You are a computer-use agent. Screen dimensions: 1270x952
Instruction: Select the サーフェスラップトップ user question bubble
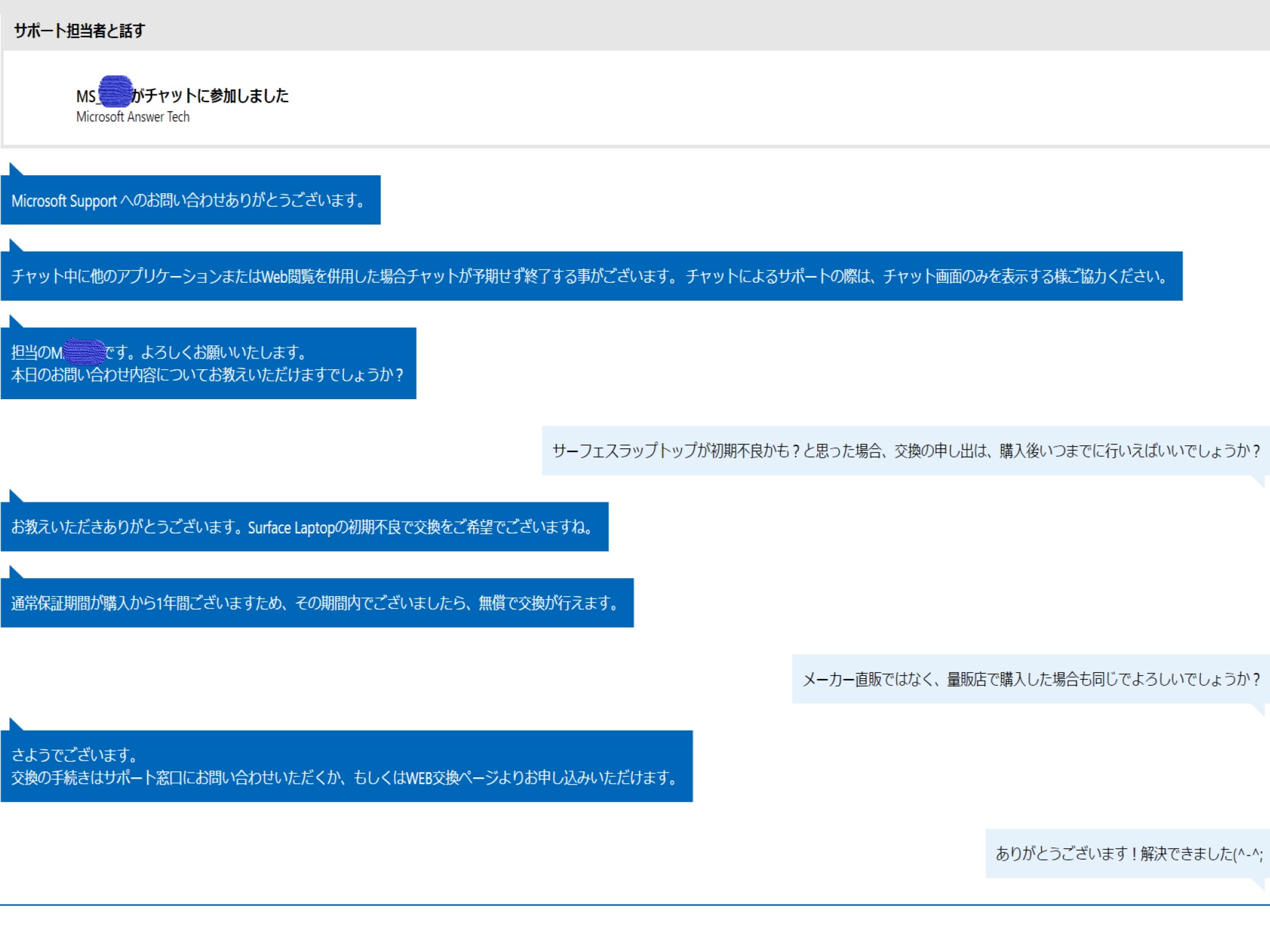905,451
